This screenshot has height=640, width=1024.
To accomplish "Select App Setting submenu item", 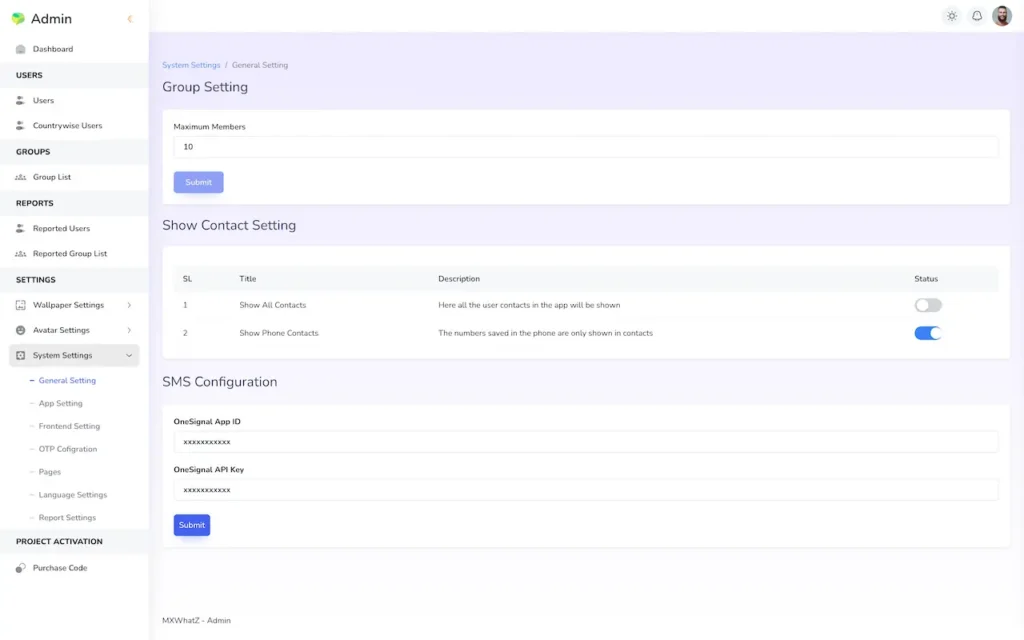I will point(60,404).
